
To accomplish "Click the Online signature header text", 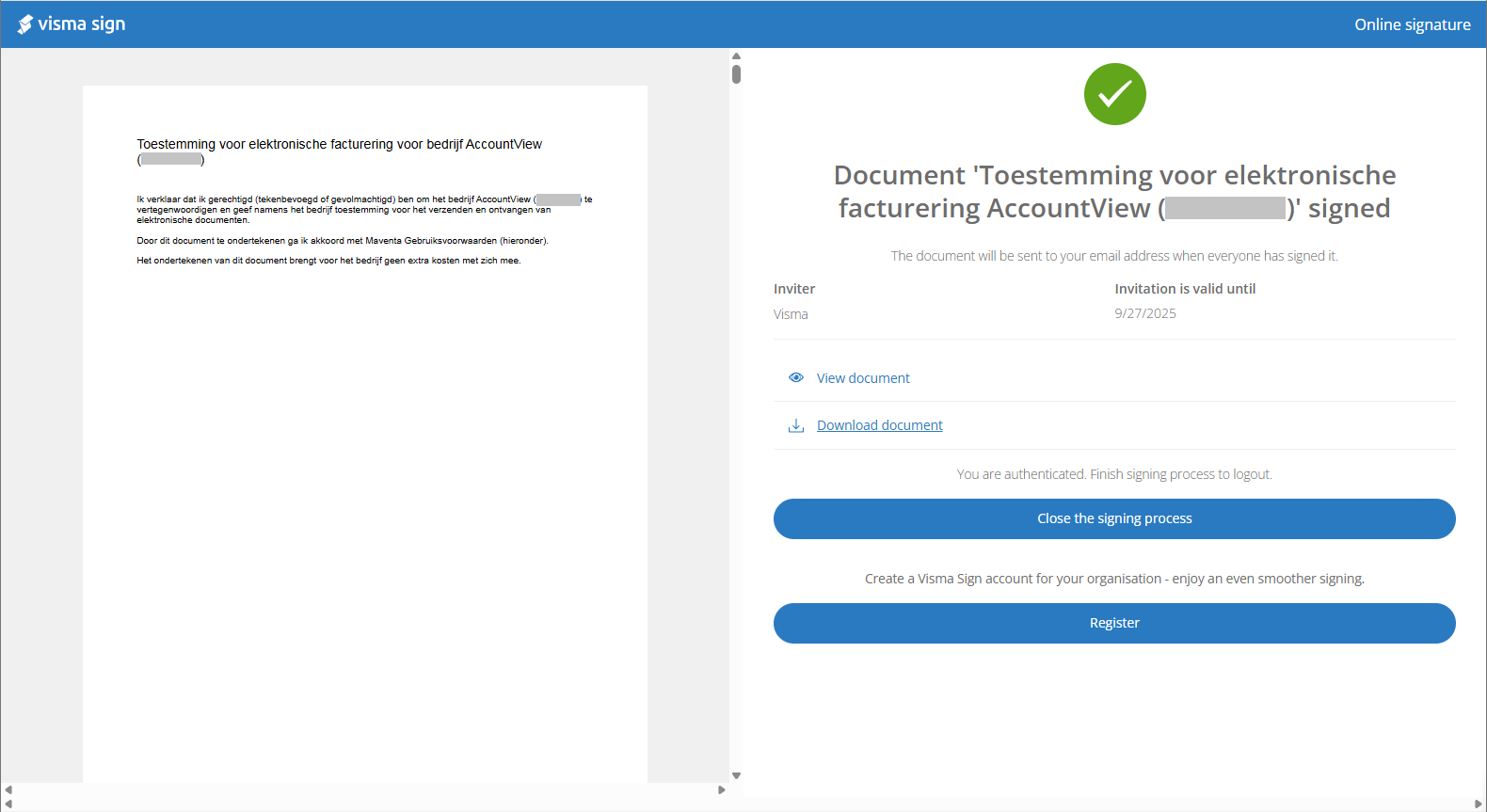I will pyautogui.click(x=1412, y=24).
